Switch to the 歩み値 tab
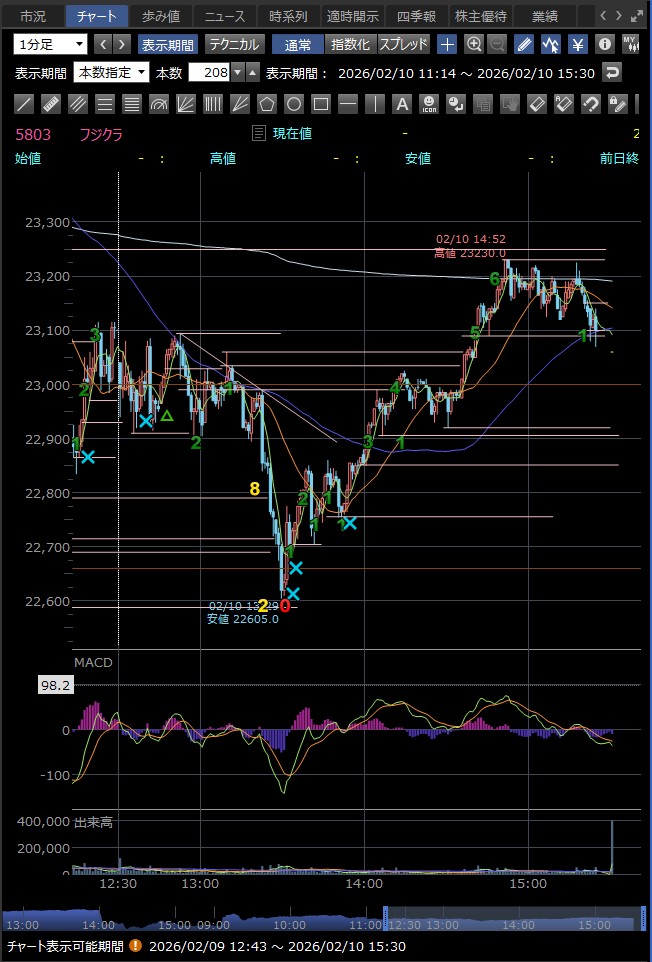The image size is (652, 962). [x=160, y=16]
